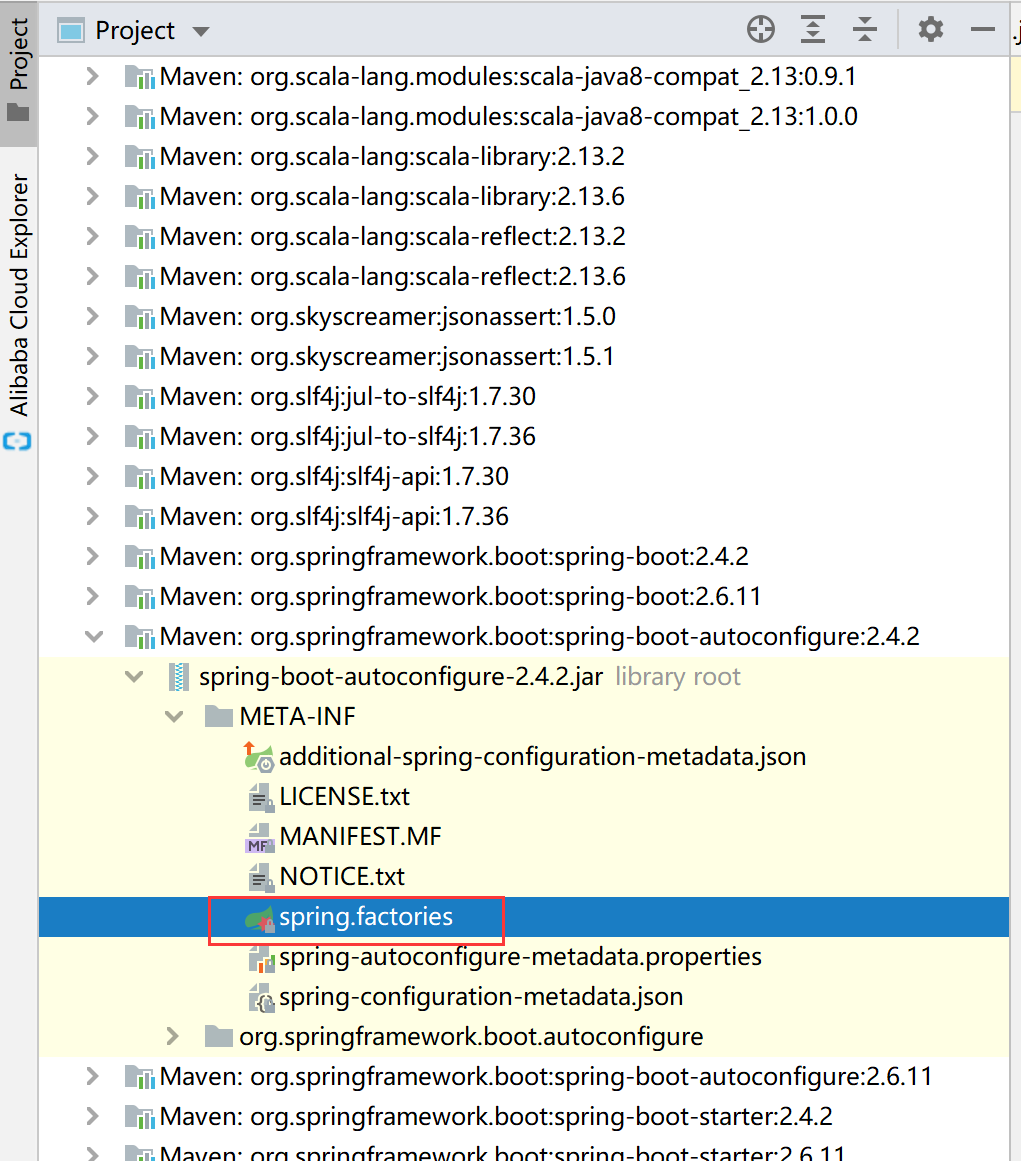
Task: Expand spring-boot:2.6.11 library node
Action: [x=93, y=596]
